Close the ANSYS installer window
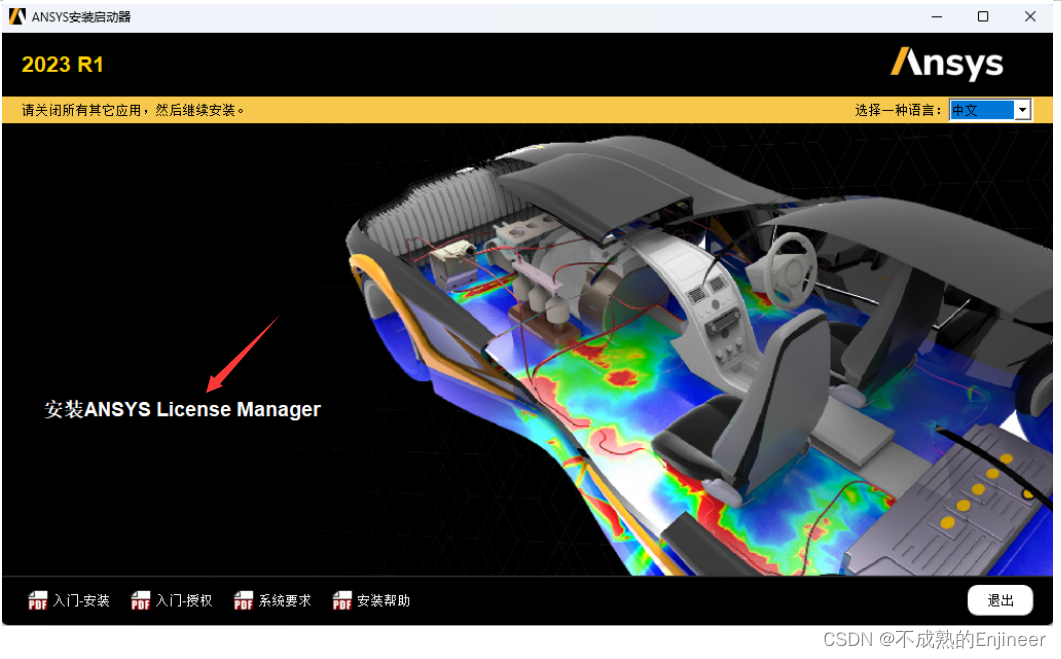1061x659 pixels. pos(1030,16)
